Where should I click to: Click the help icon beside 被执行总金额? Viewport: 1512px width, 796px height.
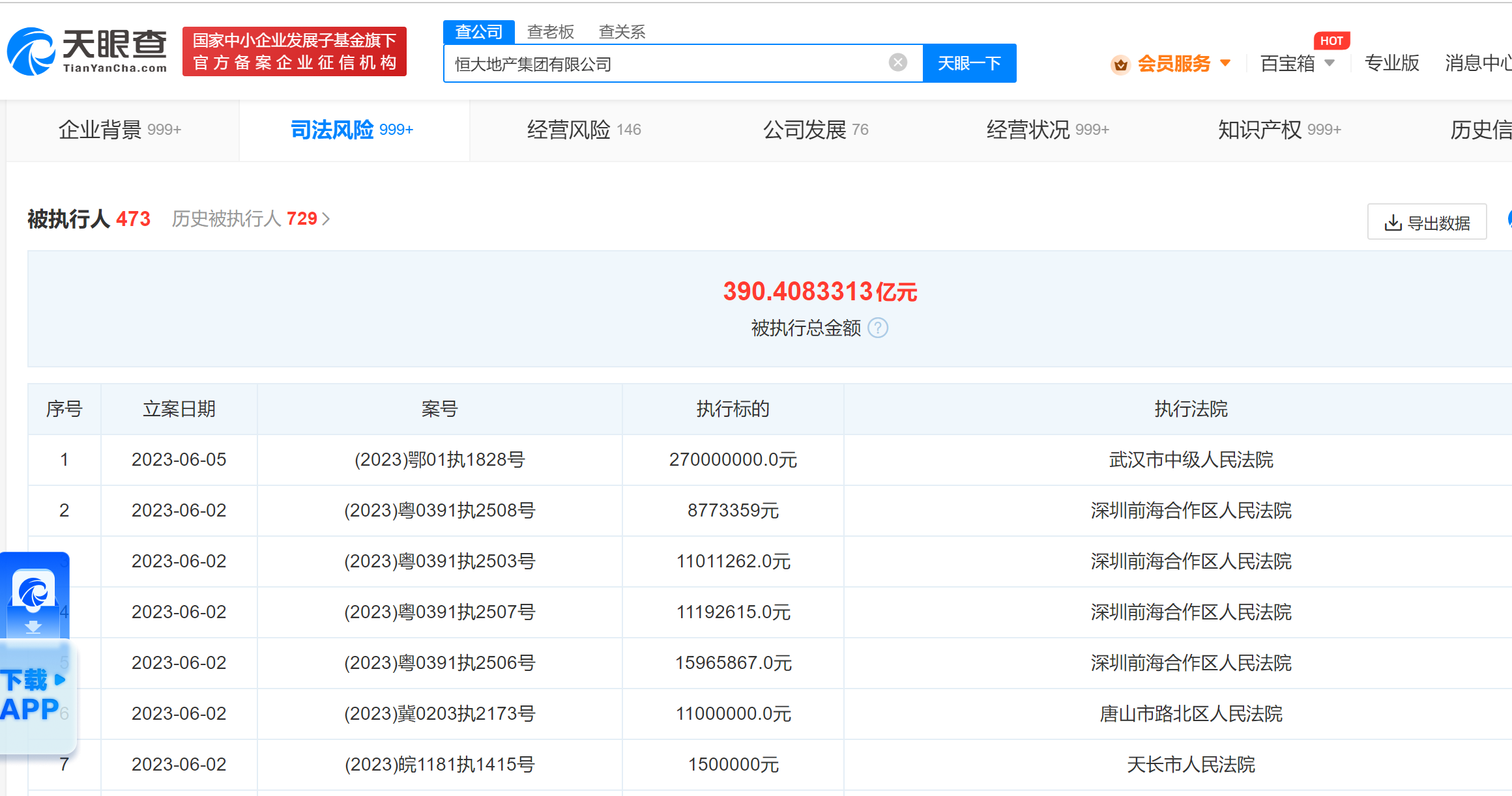pyautogui.click(x=878, y=328)
